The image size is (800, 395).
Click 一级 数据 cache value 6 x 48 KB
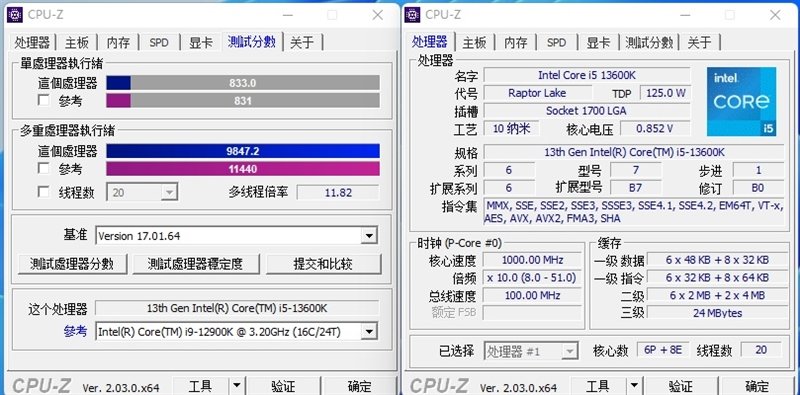click(x=717, y=260)
